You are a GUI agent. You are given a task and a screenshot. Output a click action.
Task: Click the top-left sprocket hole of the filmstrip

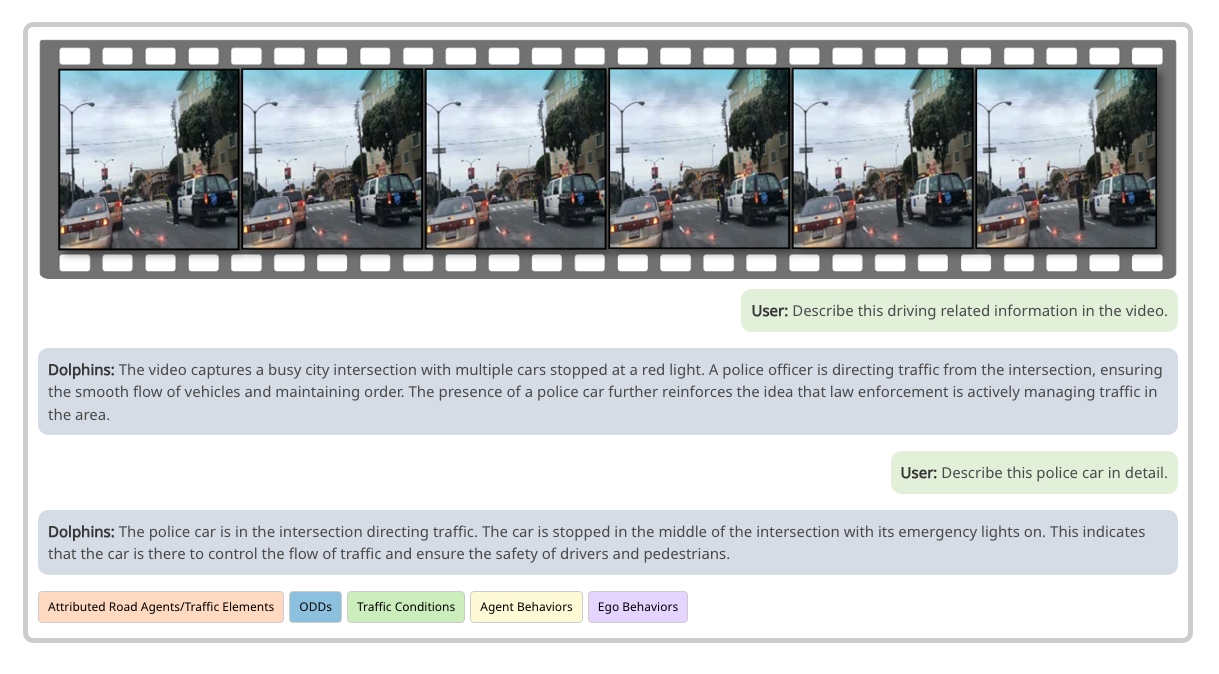coord(75,56)
